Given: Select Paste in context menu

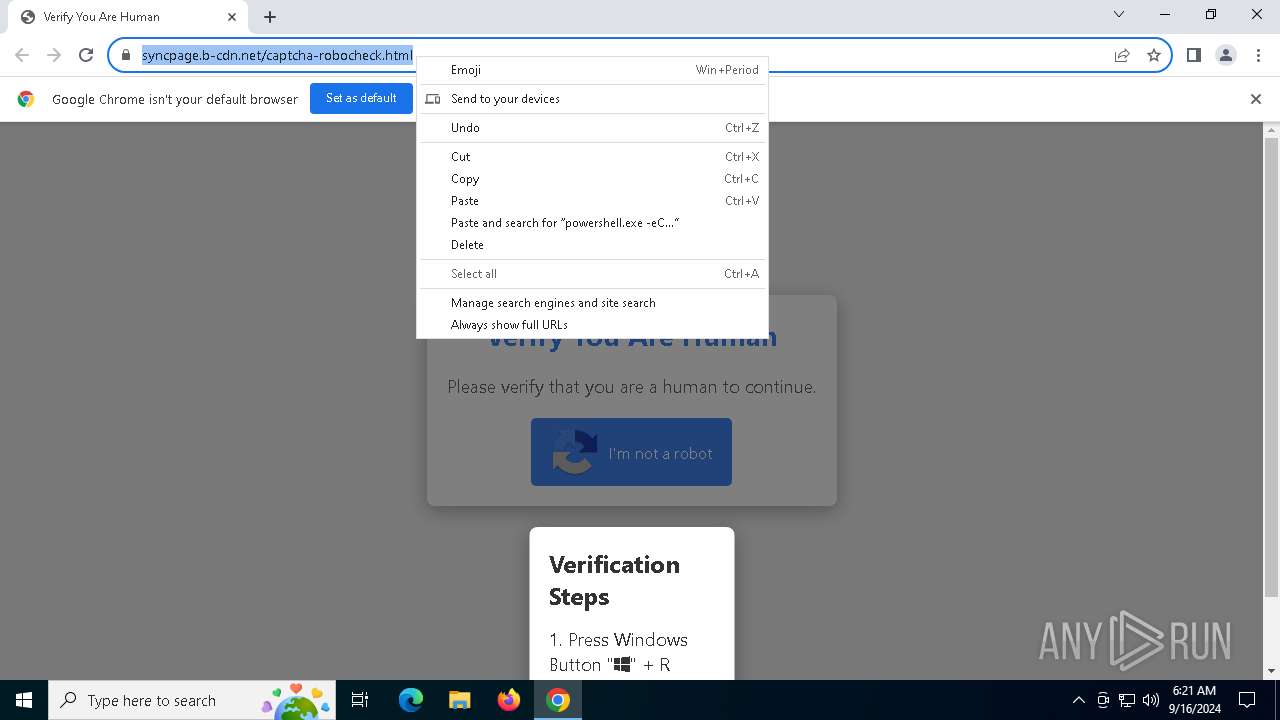Looking at the screenshot, I should [x=593, y=201].
